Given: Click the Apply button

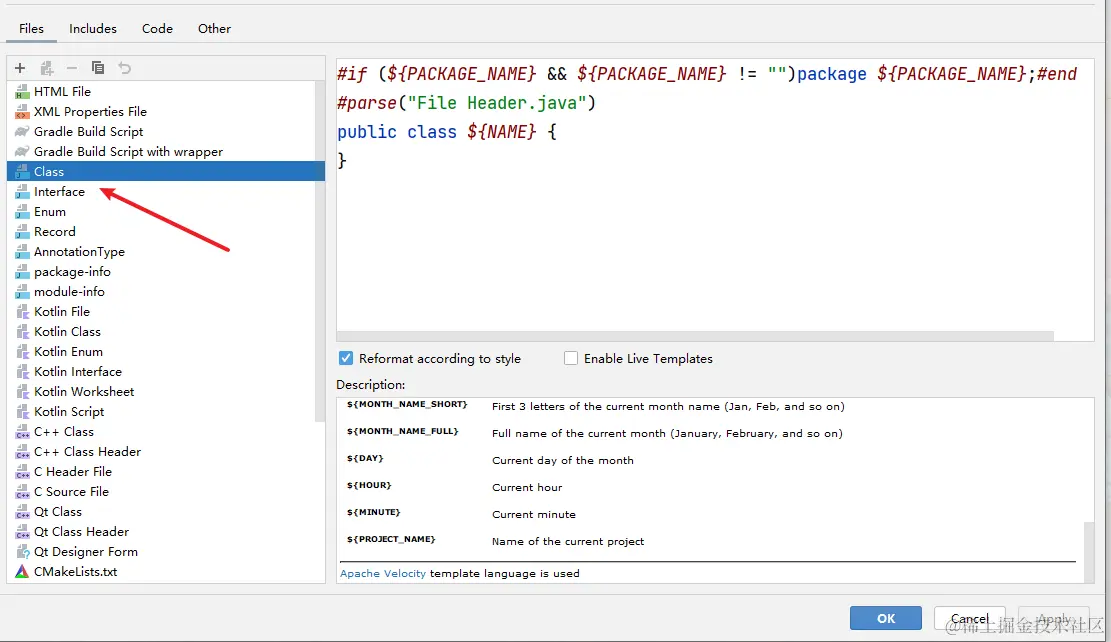Looking at the screenshot, I should (1054, 618).
